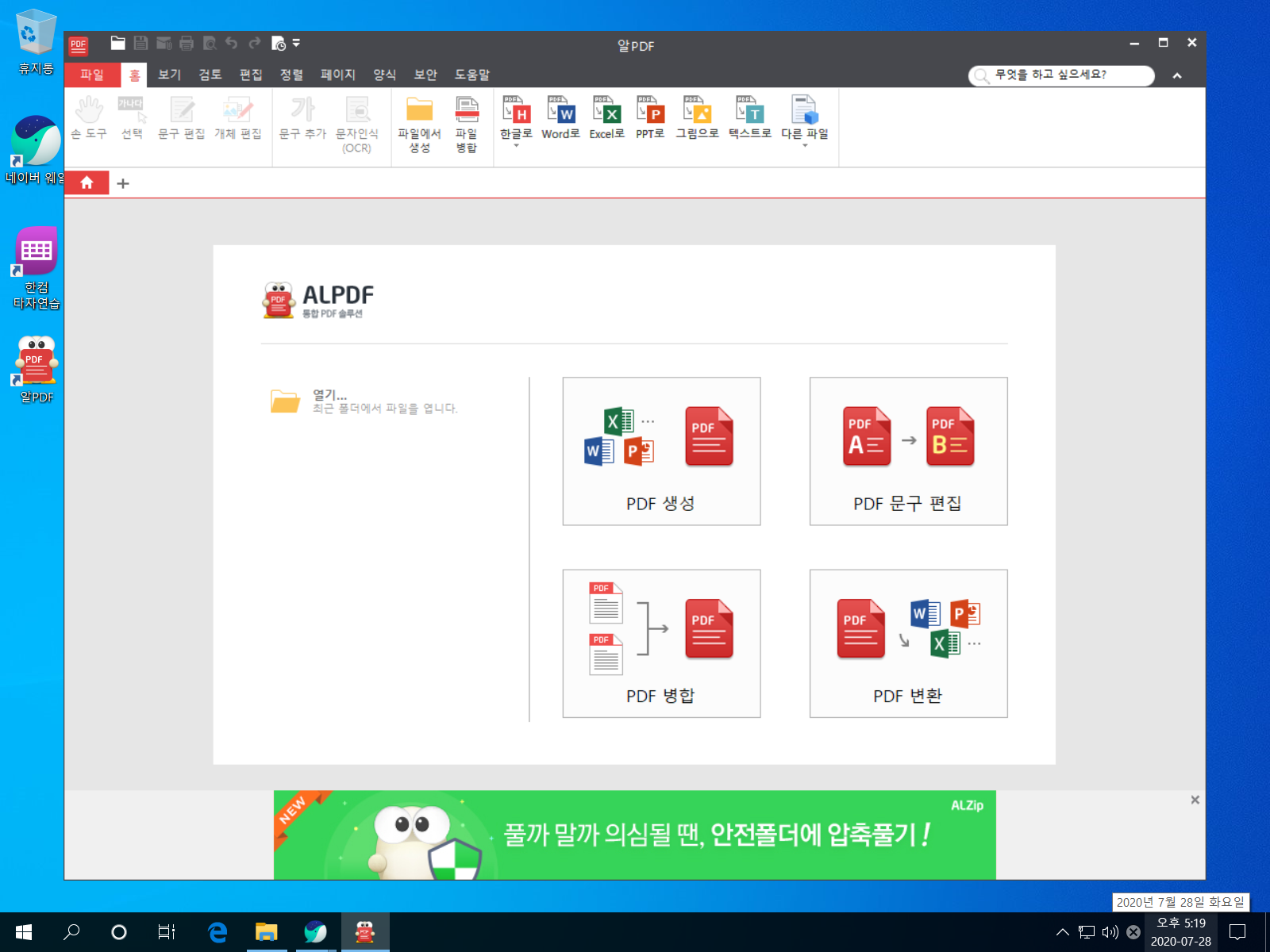Image resolution: width=1270 pixels, height=952 pixels.
Task: Open the 파일 menu
Action: [92, 75]
